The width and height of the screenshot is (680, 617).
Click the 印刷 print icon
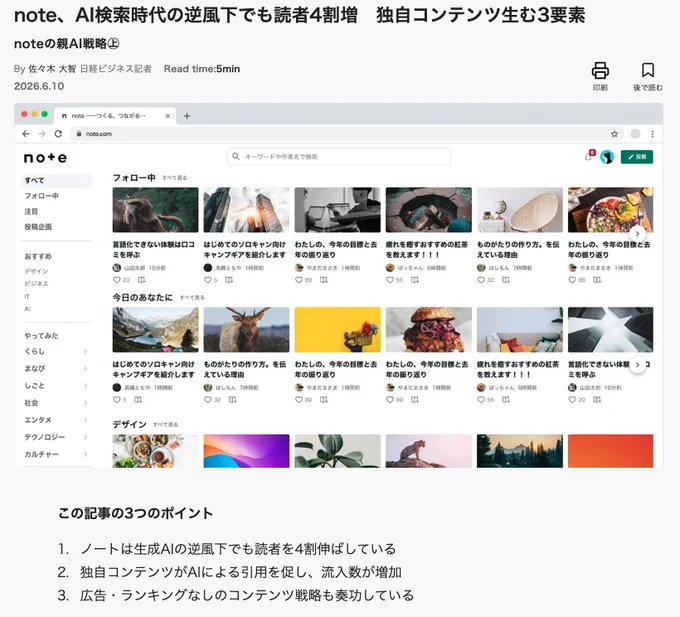point(600,71)
